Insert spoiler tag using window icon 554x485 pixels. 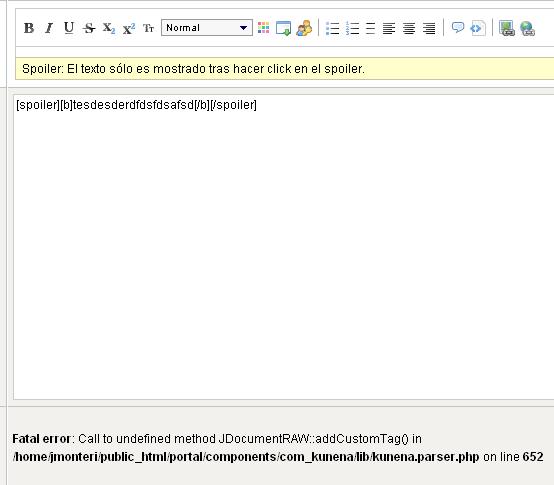283,28
